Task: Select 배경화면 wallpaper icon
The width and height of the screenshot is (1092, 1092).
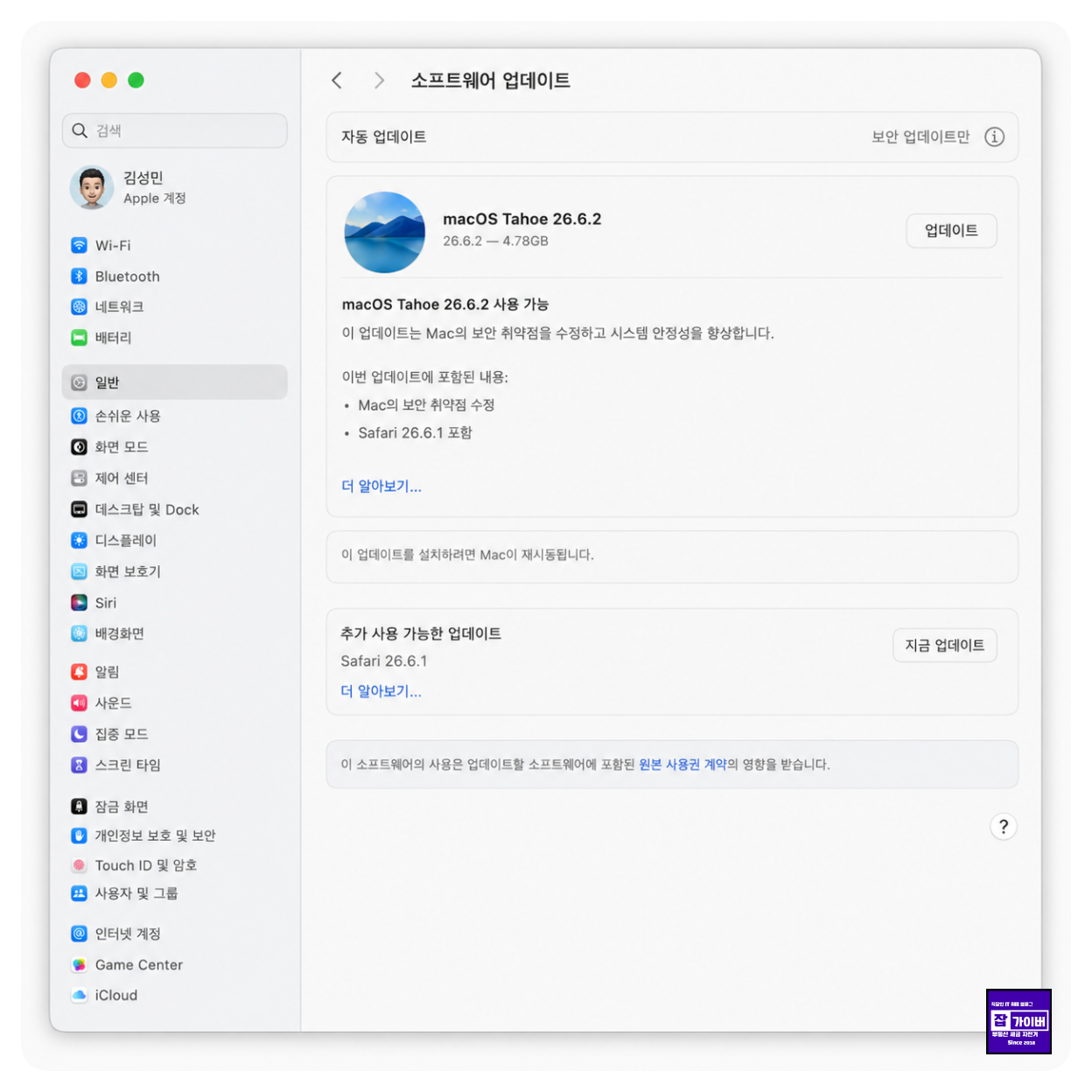Action: pos(79,633)
